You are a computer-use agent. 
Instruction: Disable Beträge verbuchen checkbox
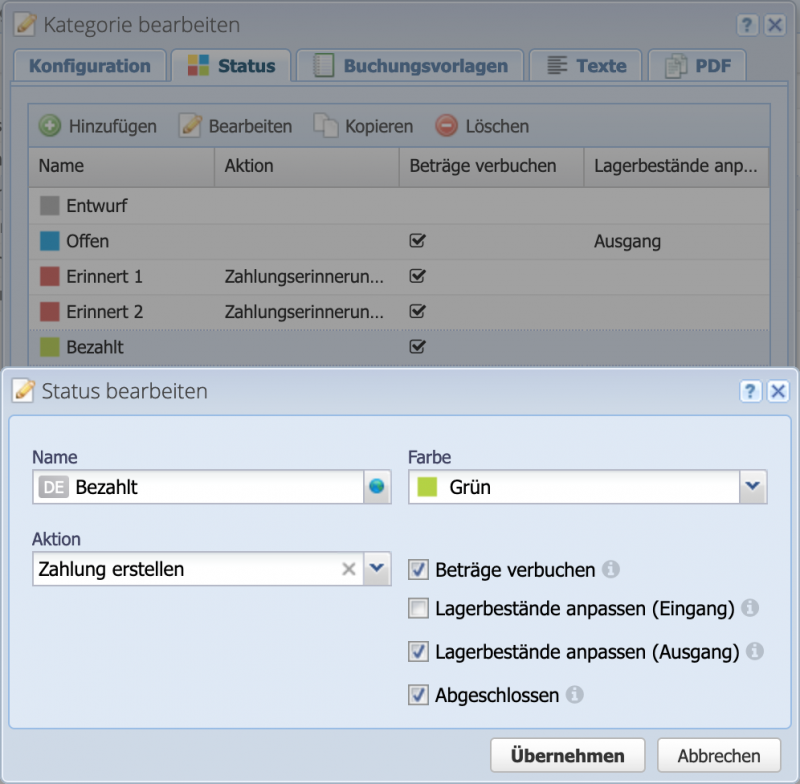click(418, 569)
